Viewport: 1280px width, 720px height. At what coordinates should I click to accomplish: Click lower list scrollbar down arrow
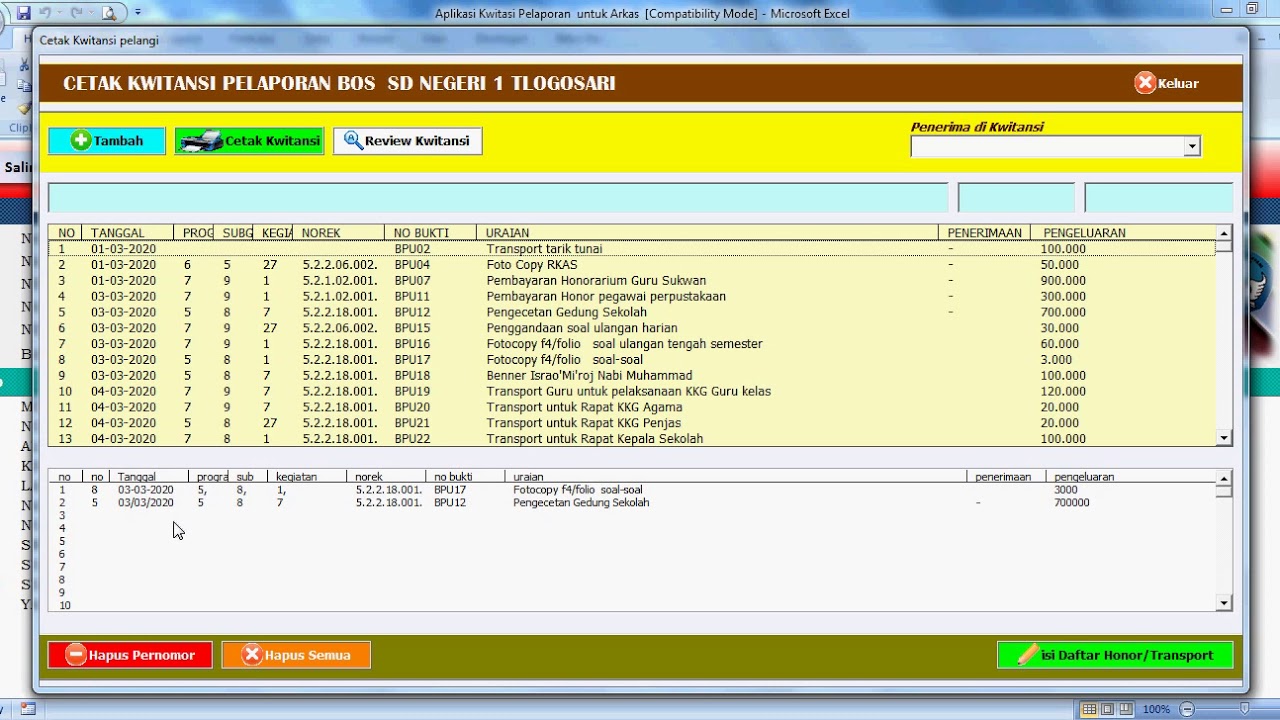(1224, 603)
